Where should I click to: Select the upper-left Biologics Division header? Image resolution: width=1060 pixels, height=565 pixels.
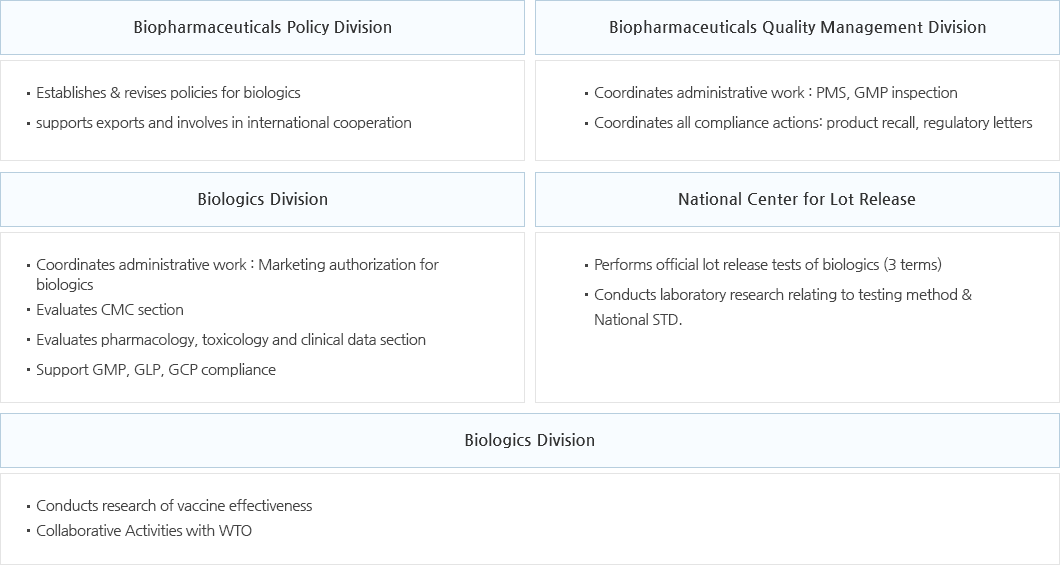click(x=262, y=199)
